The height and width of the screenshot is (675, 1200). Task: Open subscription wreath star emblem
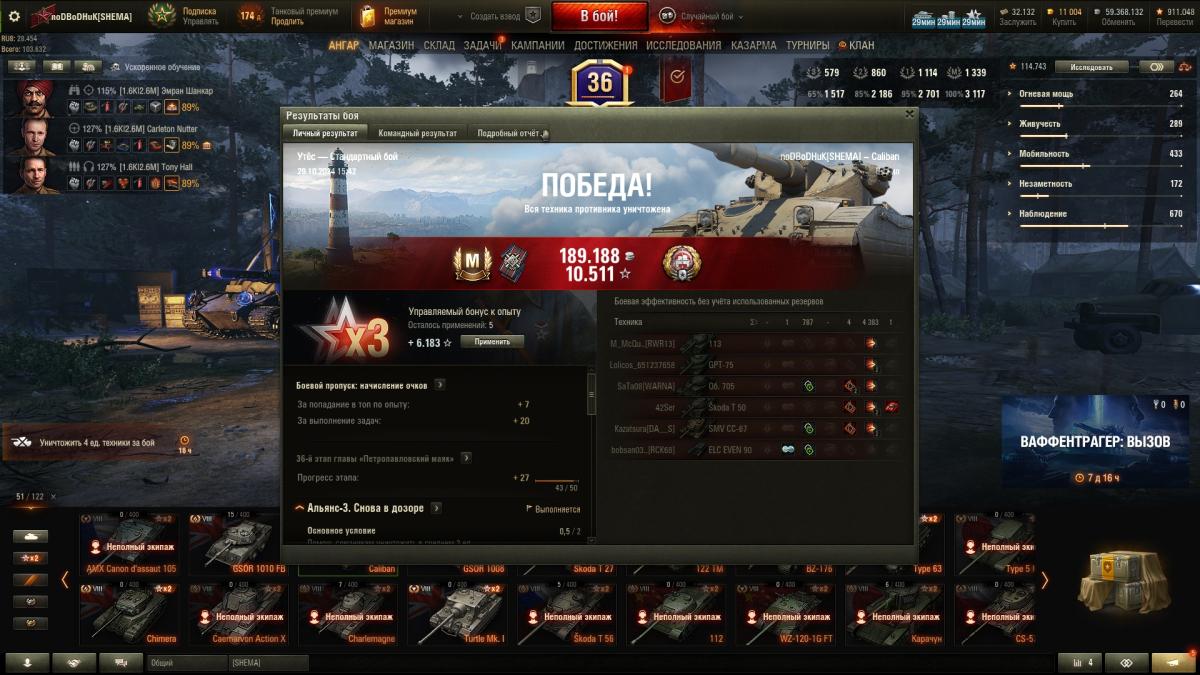click(162, 16)
